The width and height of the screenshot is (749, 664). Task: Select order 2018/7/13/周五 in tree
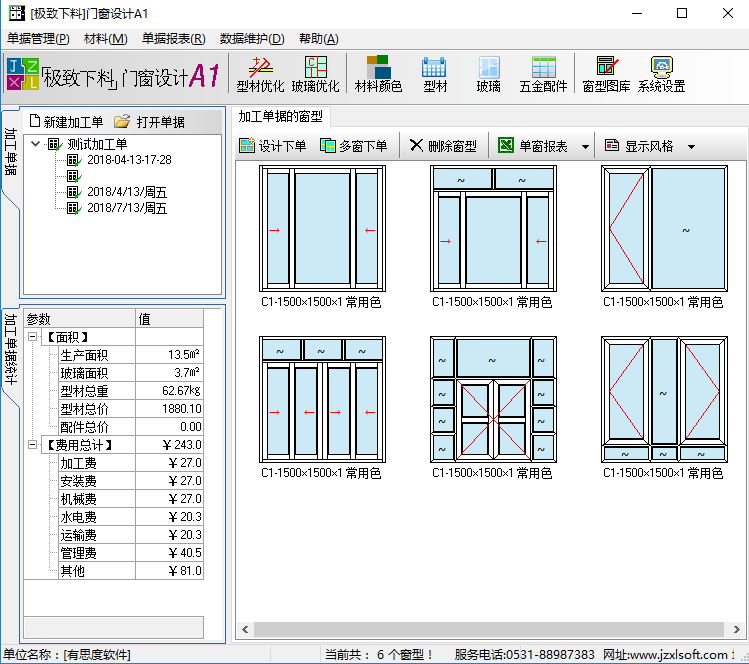127,208
